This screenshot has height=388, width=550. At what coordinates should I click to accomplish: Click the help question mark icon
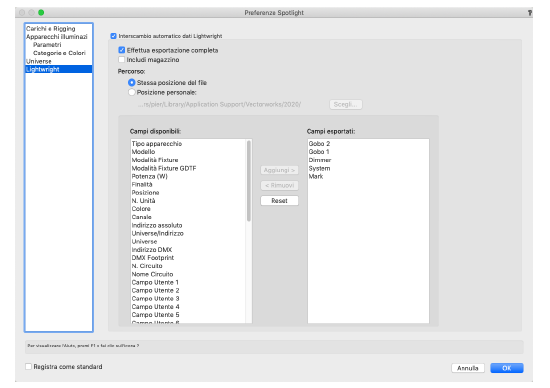tap(530, 13)
